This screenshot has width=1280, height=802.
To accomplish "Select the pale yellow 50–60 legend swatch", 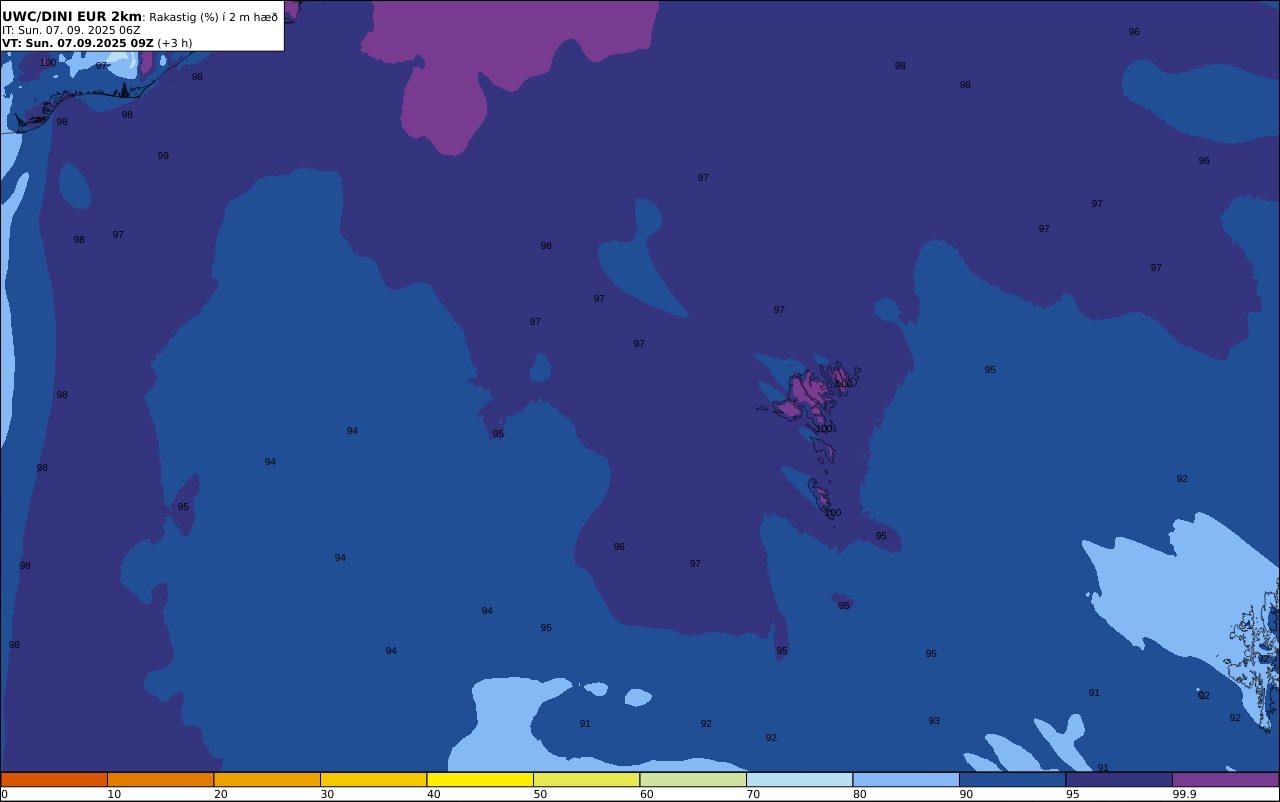I will coord(586,779).
